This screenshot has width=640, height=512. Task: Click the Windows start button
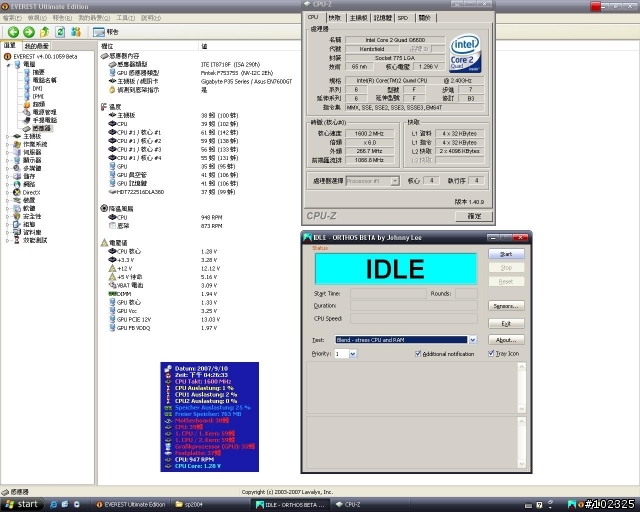(21, 504)
